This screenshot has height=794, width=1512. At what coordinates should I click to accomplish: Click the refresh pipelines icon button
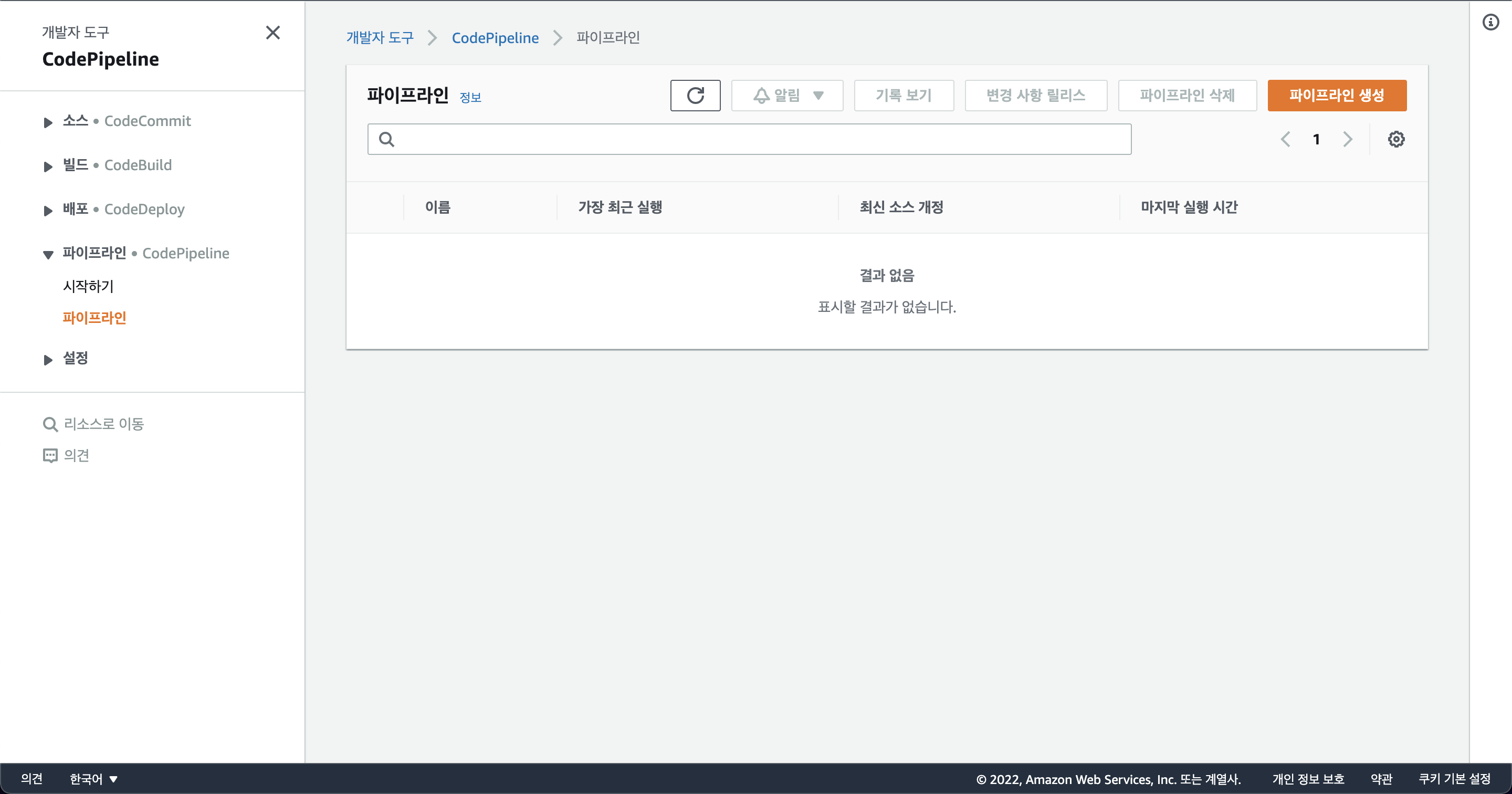coord(695,95)
